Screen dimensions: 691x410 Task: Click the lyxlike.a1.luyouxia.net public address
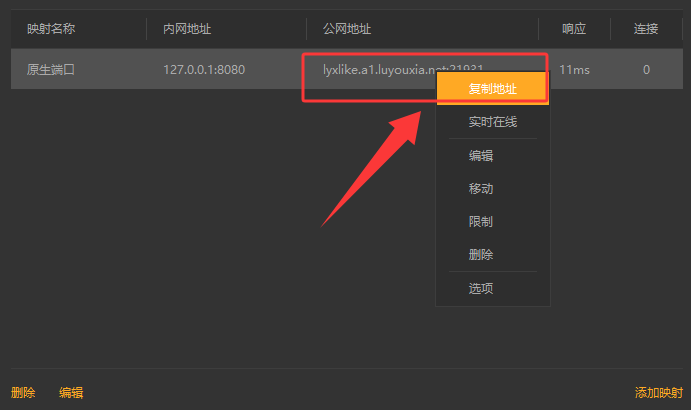[x=403, y=70]
